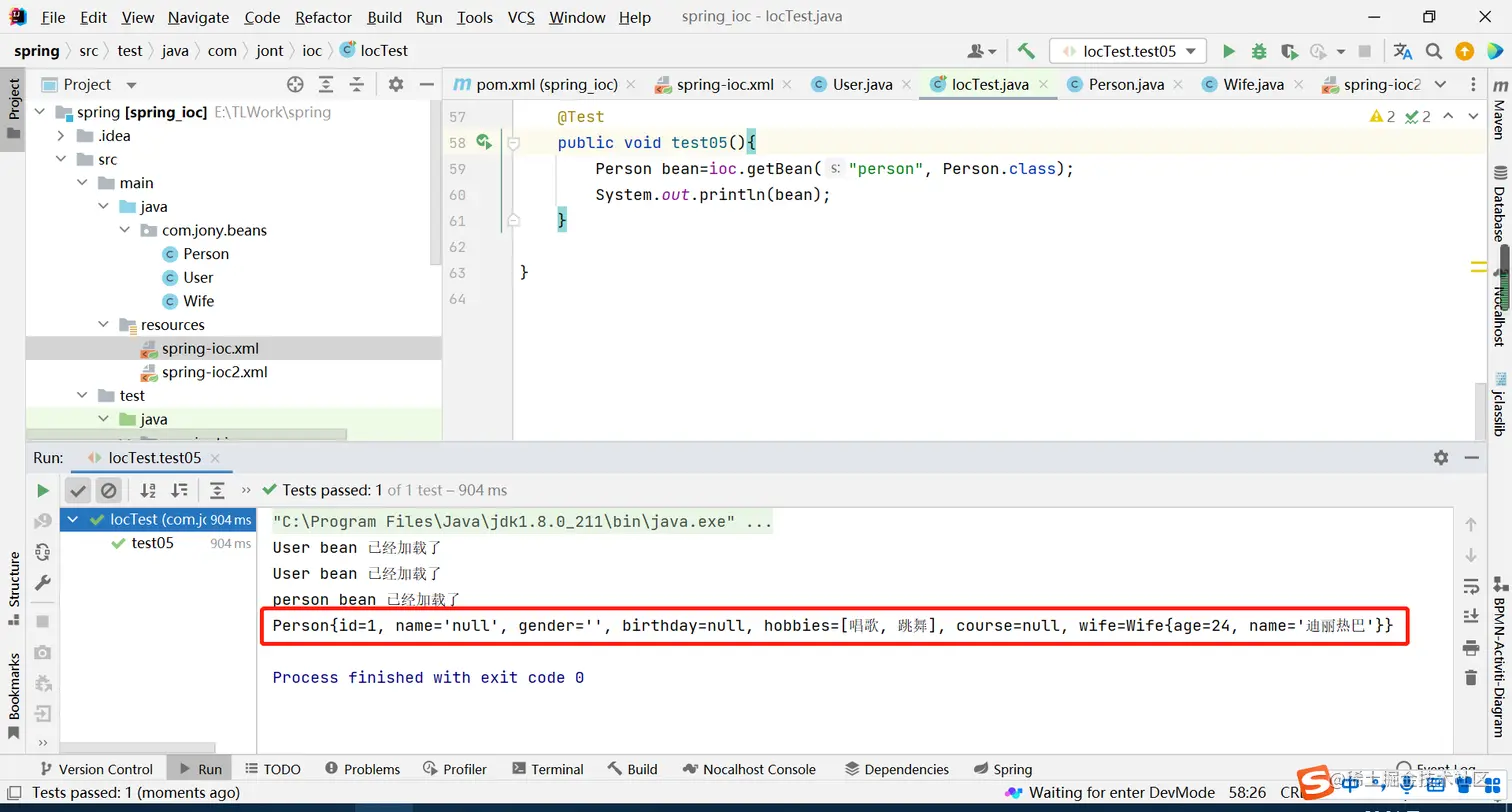Run IocTest.test05 with the green toolbar arrow
The image size is (1512, 812).
1229,51
